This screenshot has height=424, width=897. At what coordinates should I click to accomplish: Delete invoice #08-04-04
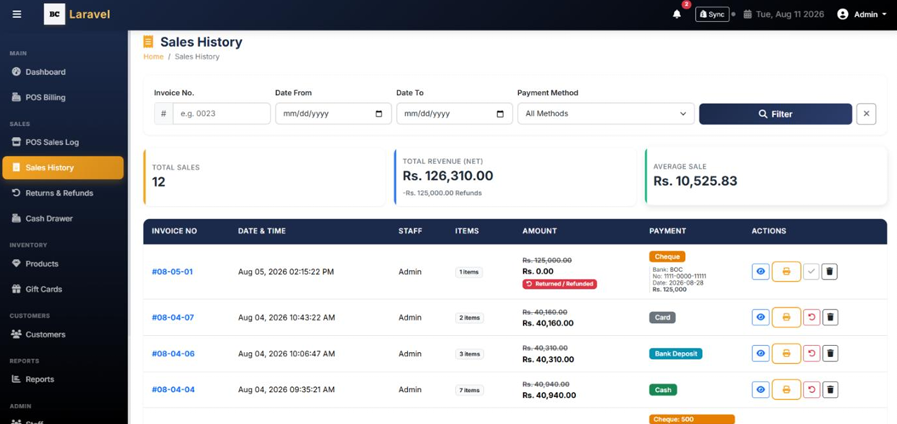pos(830,390)
